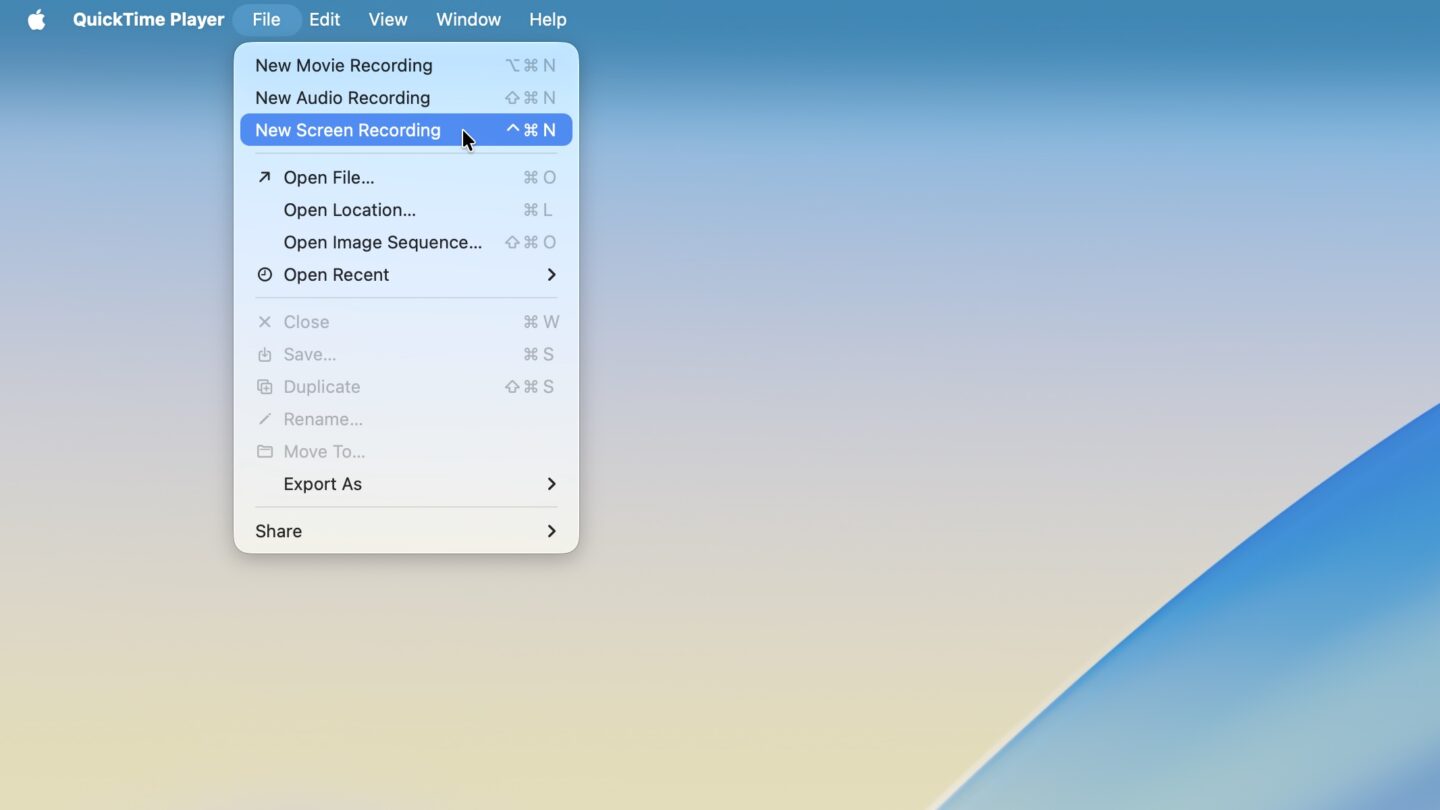
Task: Start a New Screen Recording
Action: coord(347,130)
